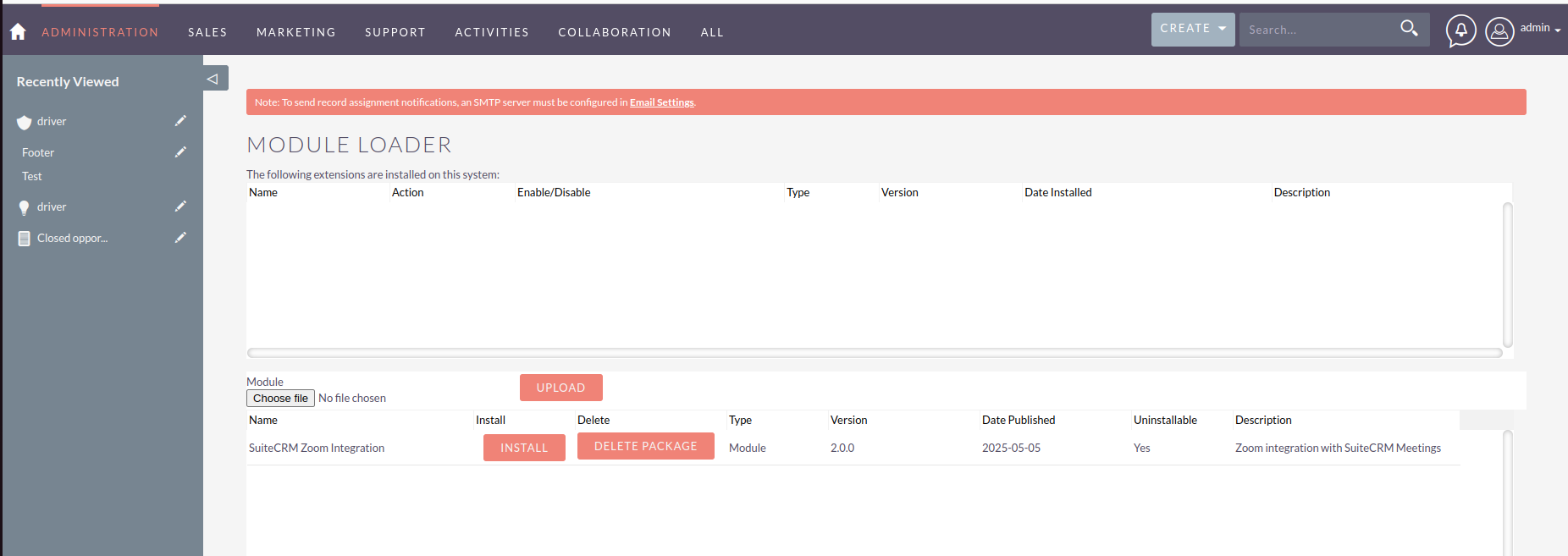The width and height of the screenshot is (1568, 556).
Task: Click the Date Published column header
Action: click(1019, 420)
